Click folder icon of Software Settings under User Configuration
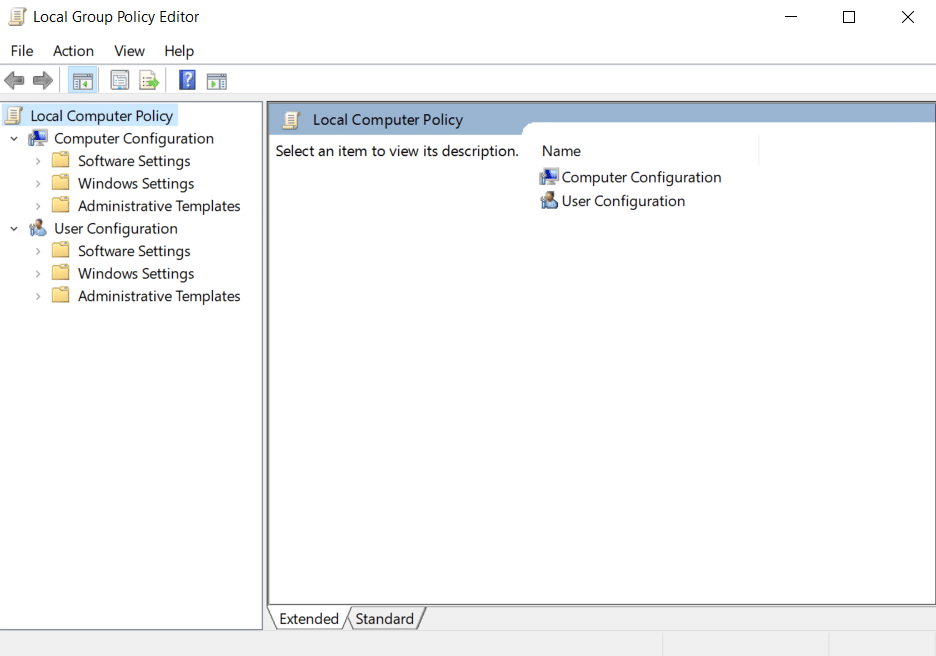The width and height of the screenshot is (936, 656). click(x=60, y=250)
